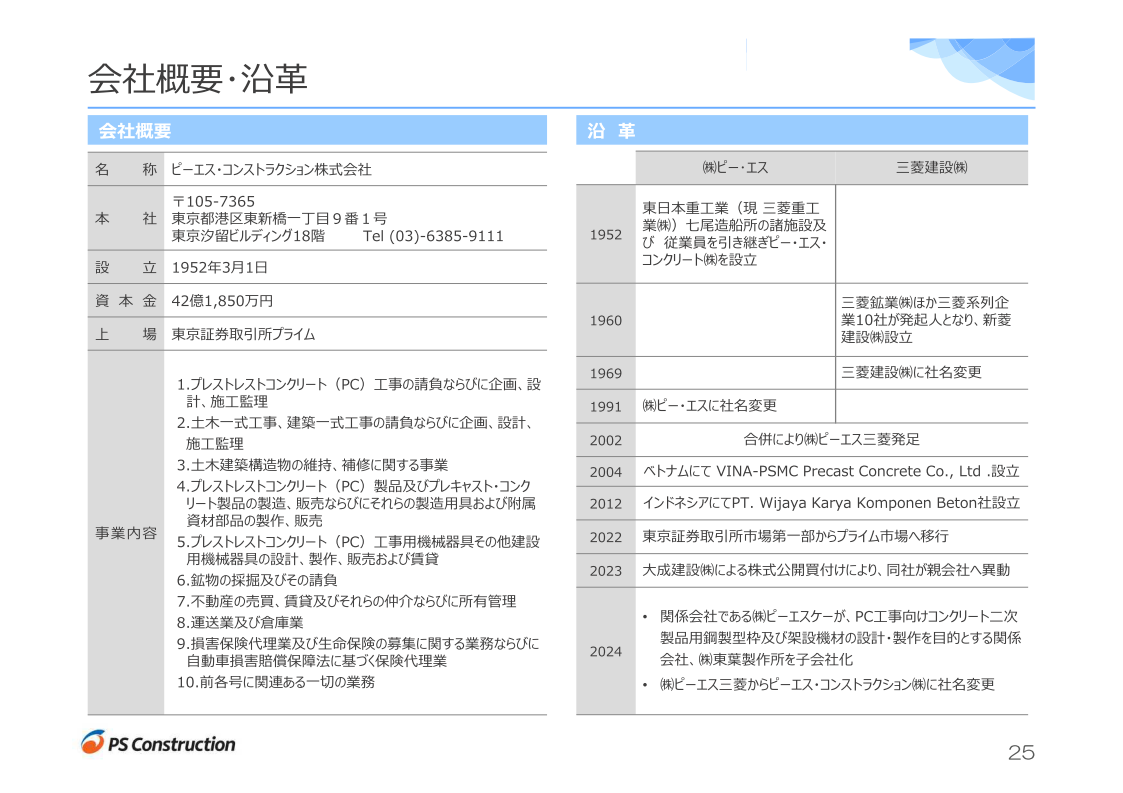Select company name ピーエス・コンストラクション株式会社

pos(271,170)
